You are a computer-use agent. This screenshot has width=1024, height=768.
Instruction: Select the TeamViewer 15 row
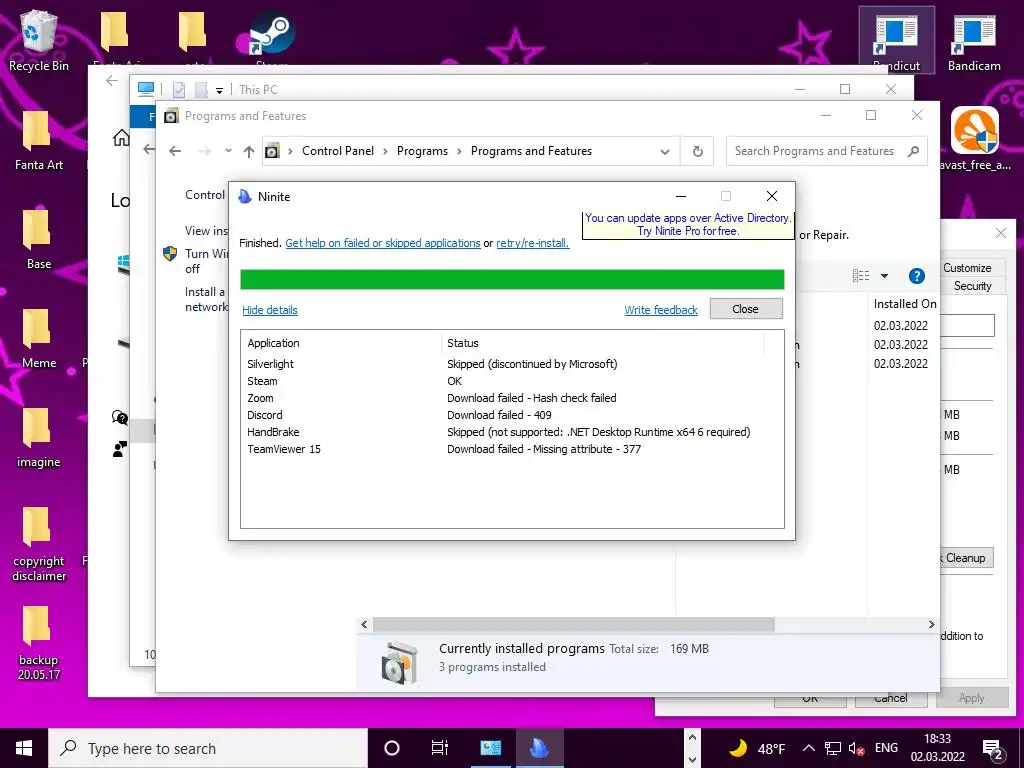[x=512, y=449]
